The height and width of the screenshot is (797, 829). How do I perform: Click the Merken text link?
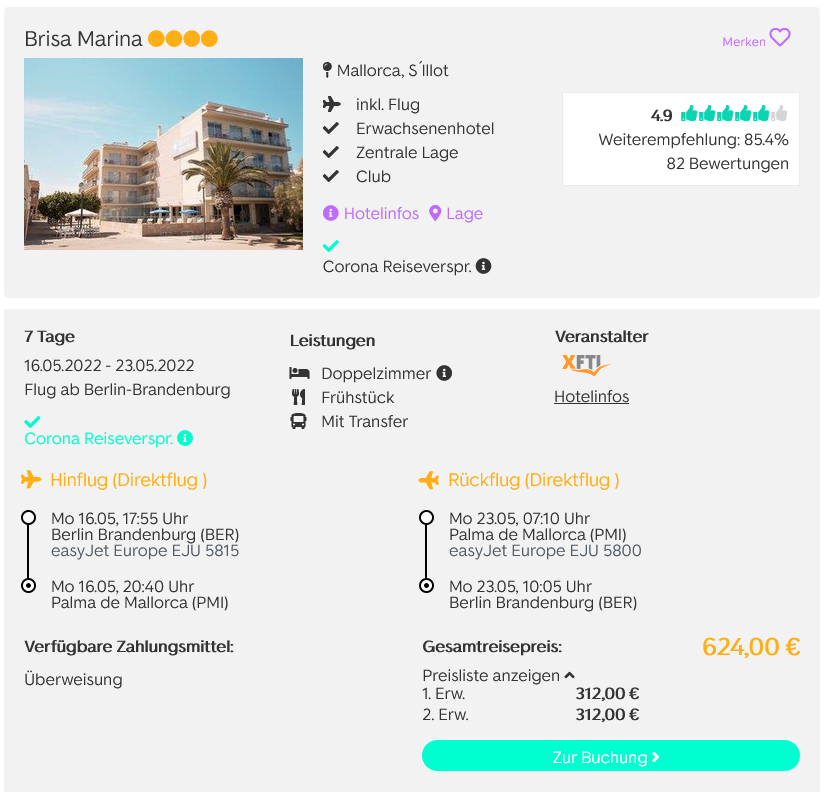(744, 42)
